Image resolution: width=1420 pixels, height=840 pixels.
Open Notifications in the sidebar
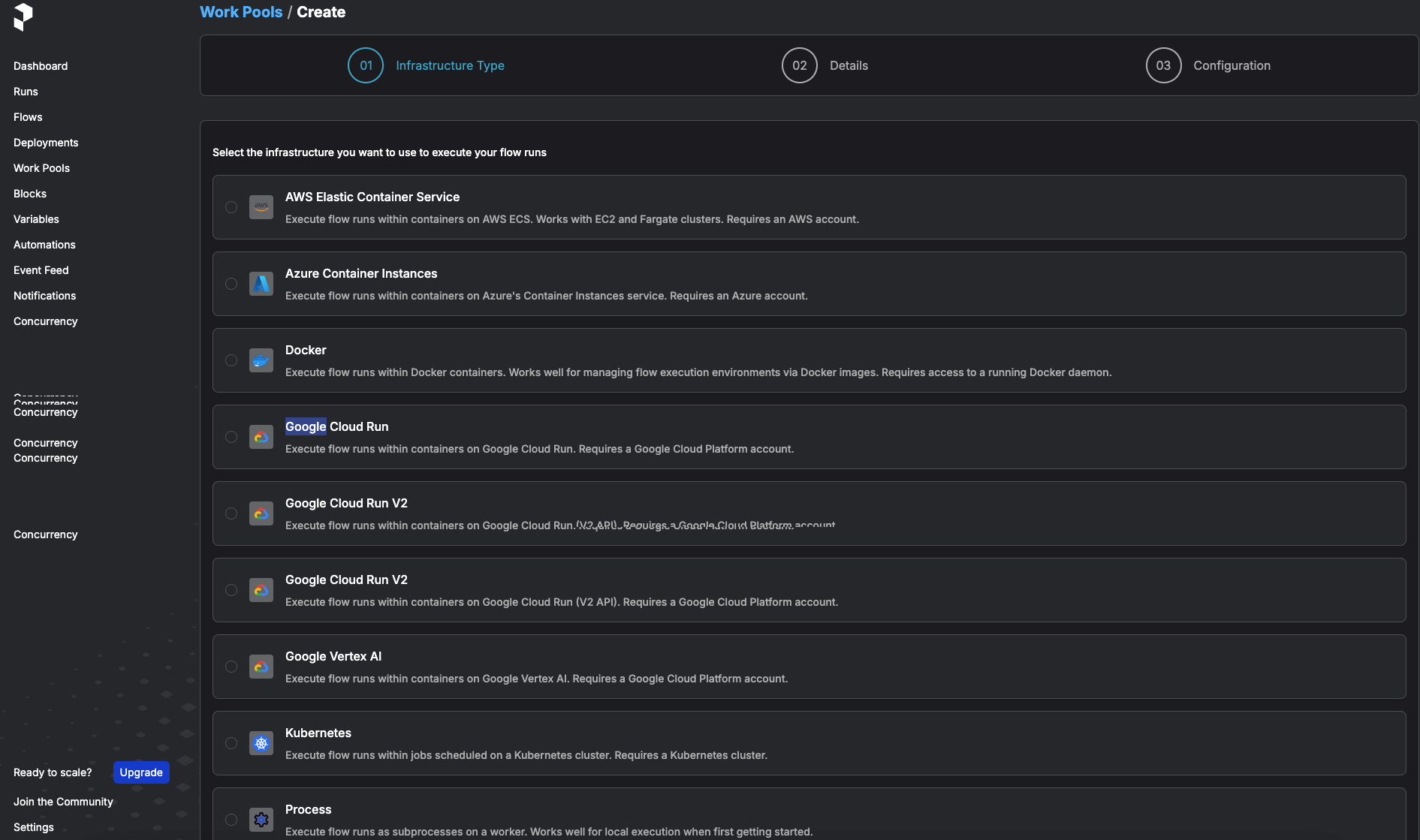coord(44,296)
